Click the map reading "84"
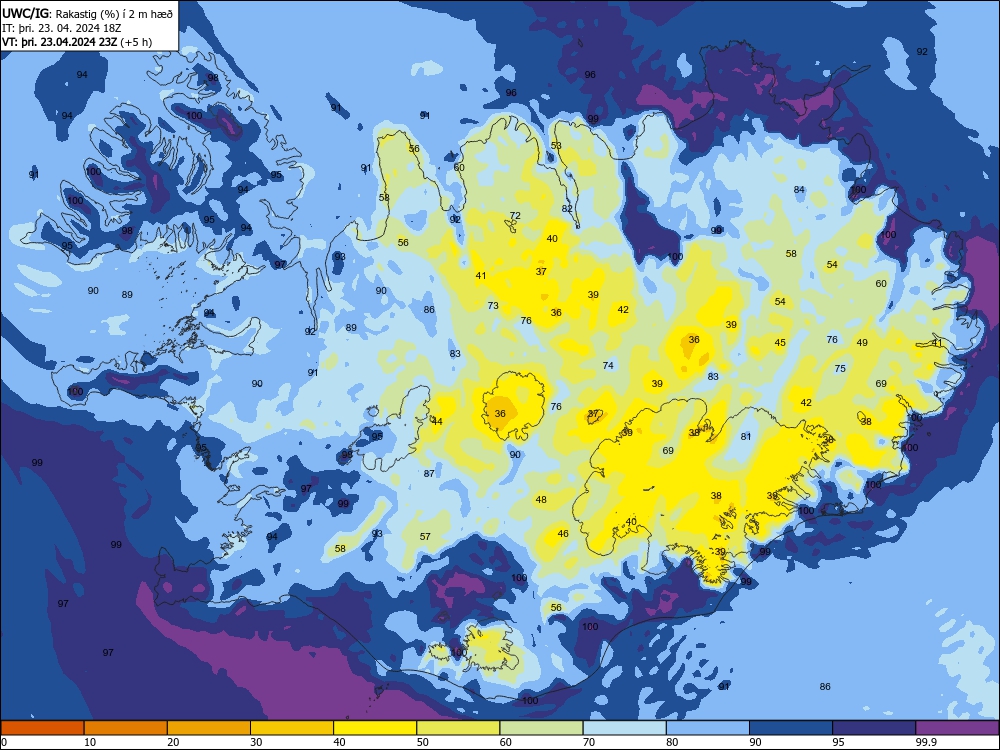The image size is (1000, 750). (x=799, y=189)
